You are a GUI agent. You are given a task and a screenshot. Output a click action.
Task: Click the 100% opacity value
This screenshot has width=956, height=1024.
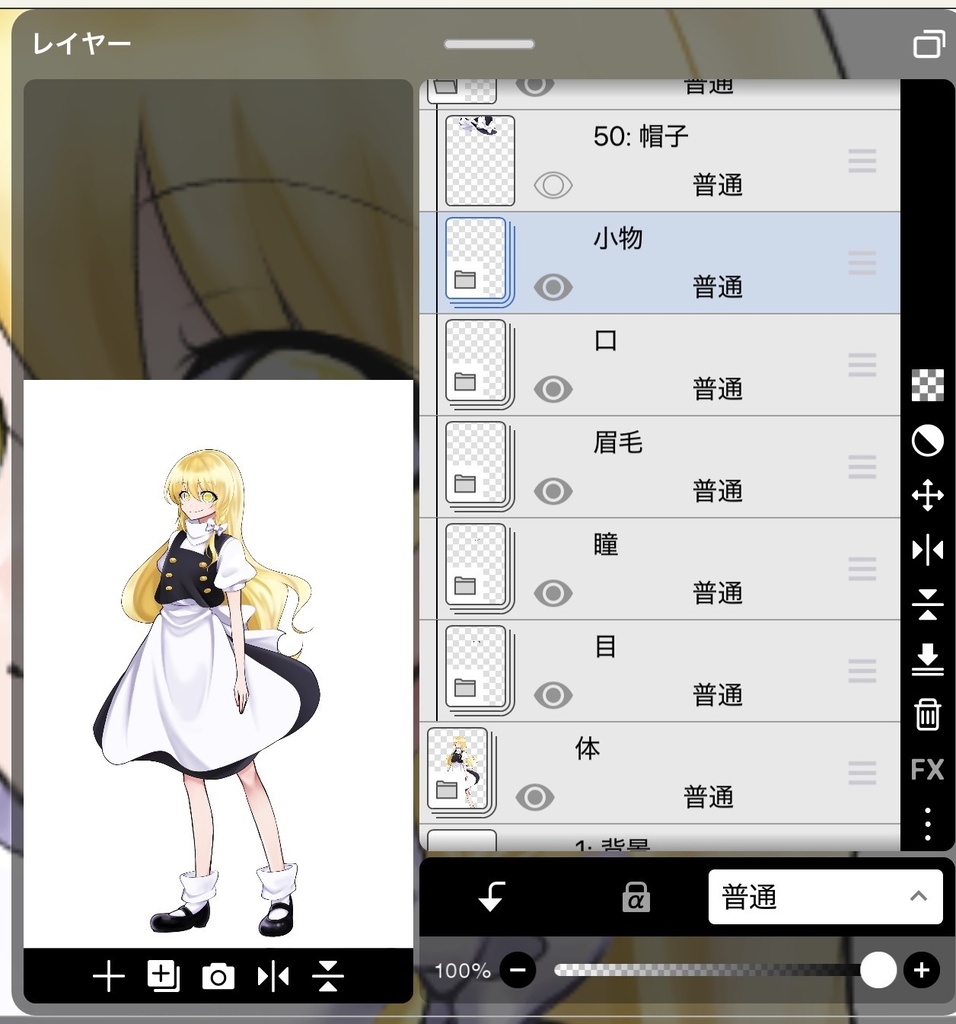pyautogui.click(x=462, y=970)
